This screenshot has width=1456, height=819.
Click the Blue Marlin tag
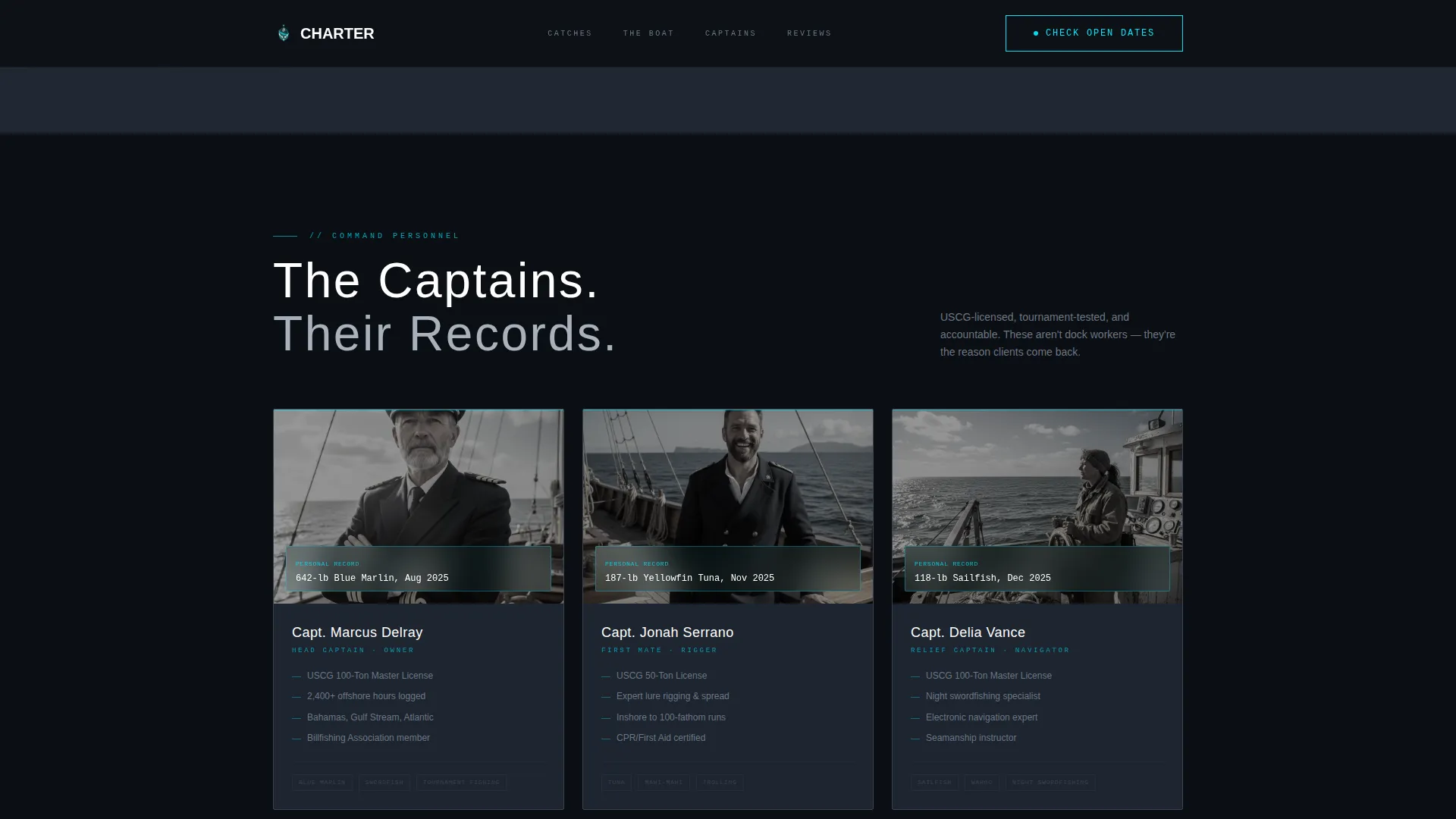(x=322, y=783)
